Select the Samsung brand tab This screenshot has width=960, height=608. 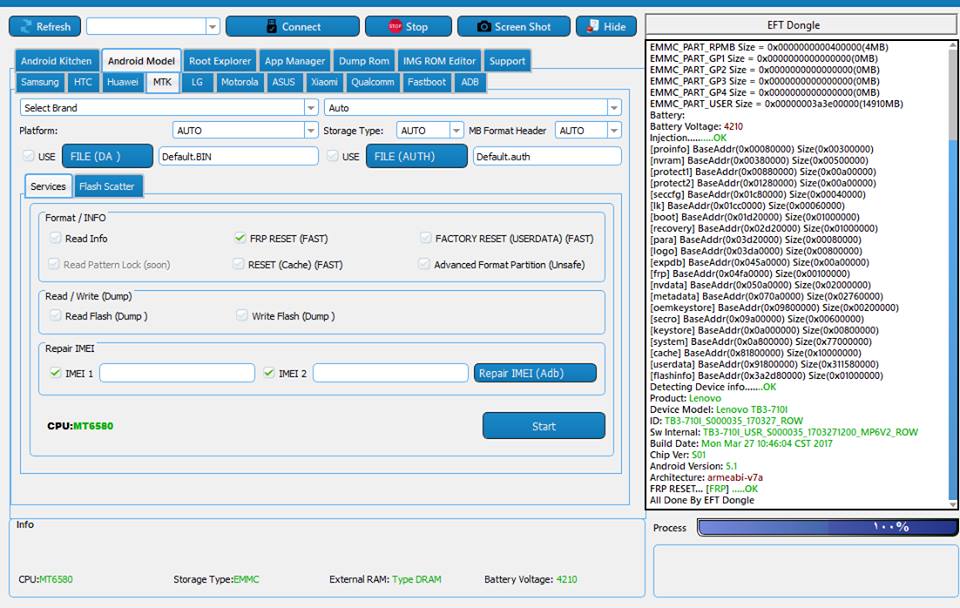click(40, 81)
